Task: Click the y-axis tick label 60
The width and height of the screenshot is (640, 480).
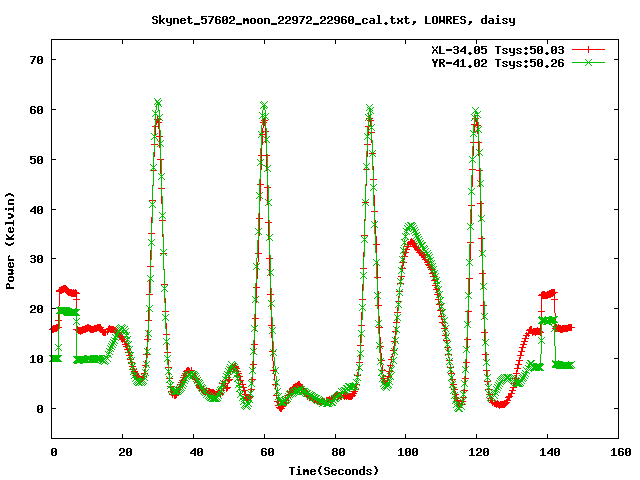Action: [36, 110]
